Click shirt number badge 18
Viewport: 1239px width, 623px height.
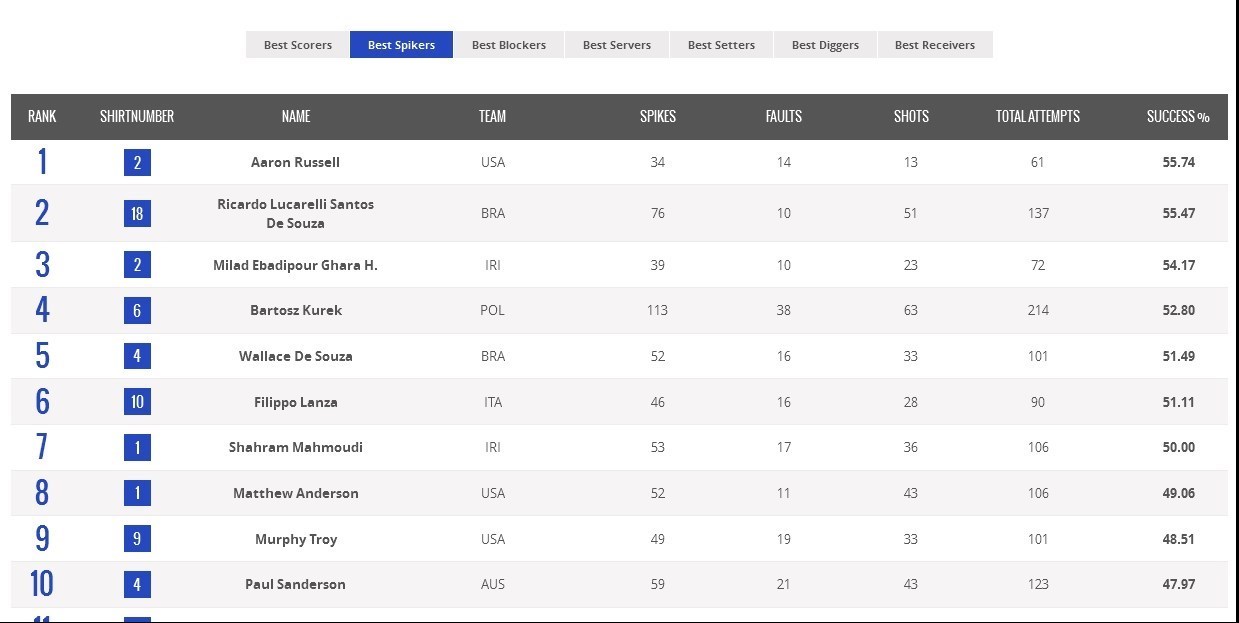[137, 213]
